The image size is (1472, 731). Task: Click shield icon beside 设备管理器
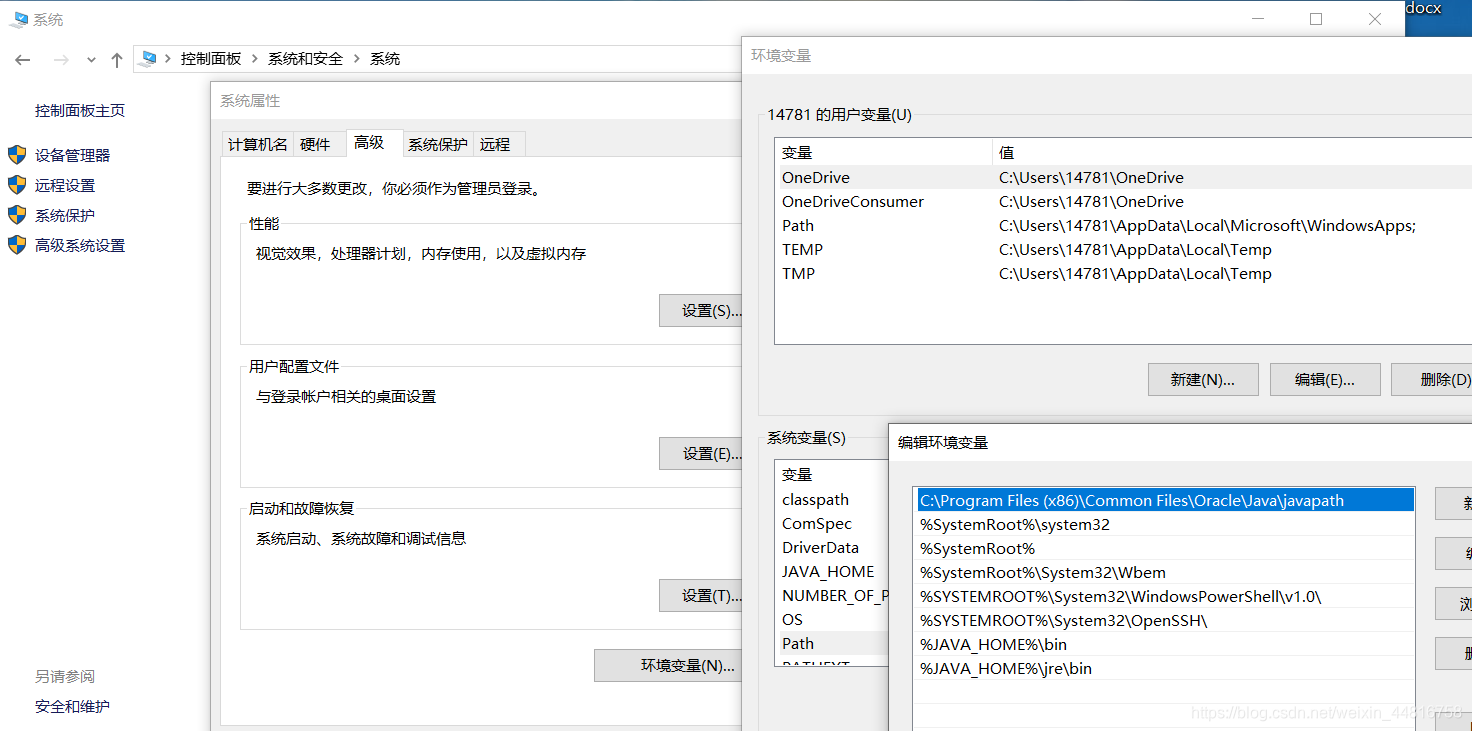click(x=17, y=155)
